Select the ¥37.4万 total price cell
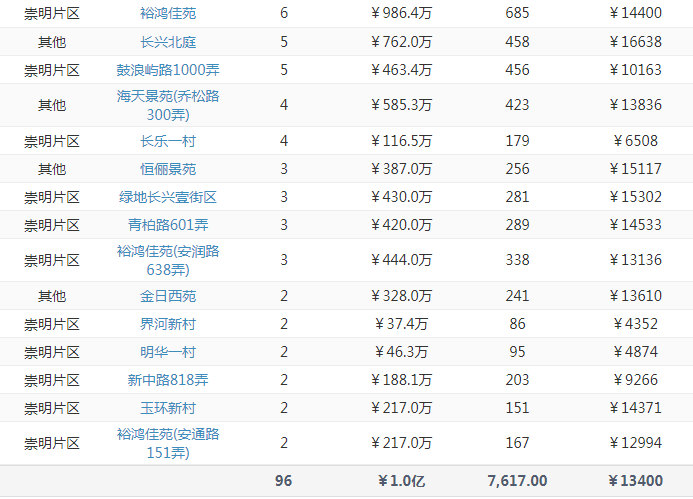 point(401,324)
